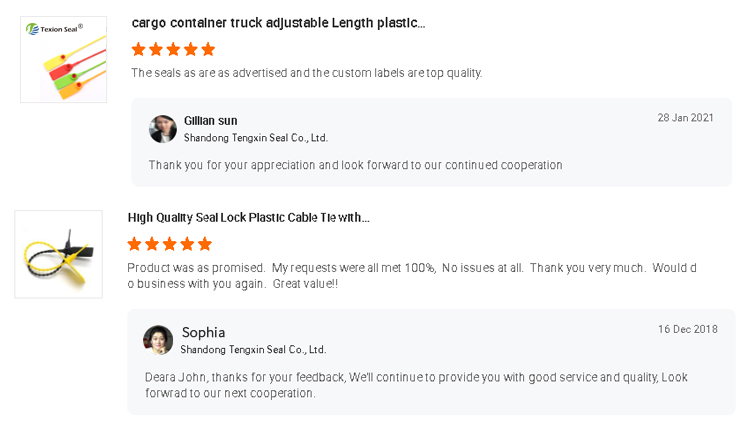750x441 pixels.
Task: Click the 'Thank you for your appreciation' reply
Action: 355,165
